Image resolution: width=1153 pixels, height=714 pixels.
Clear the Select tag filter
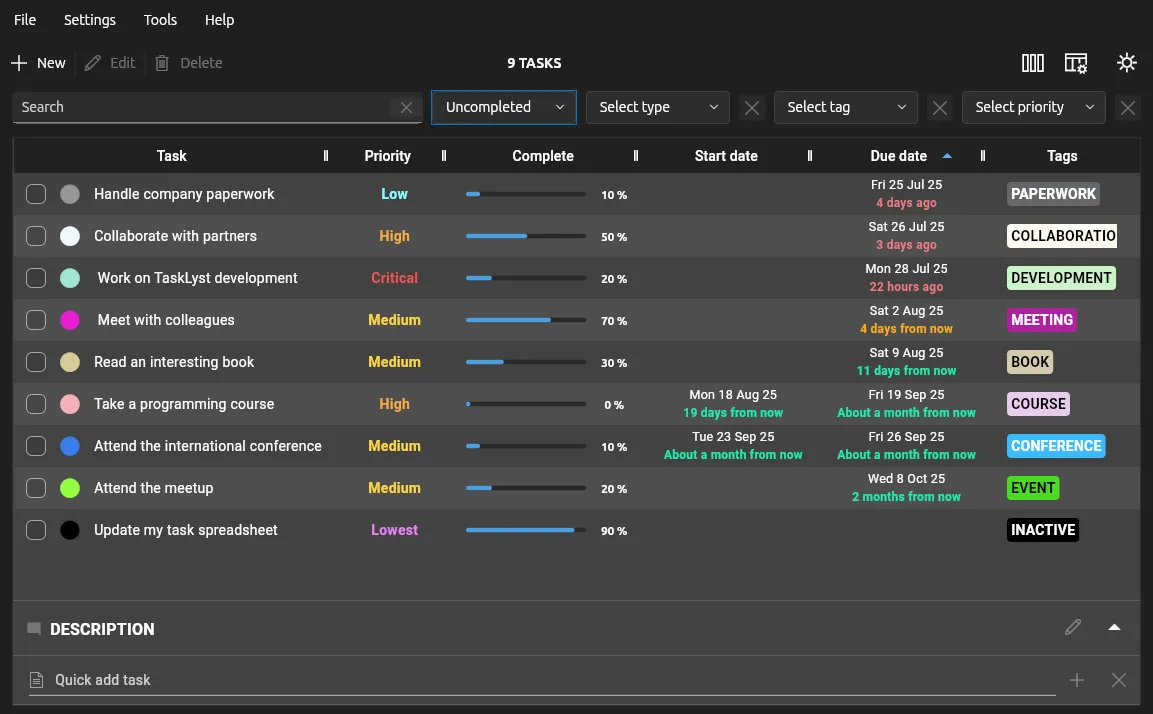[939, 108]
